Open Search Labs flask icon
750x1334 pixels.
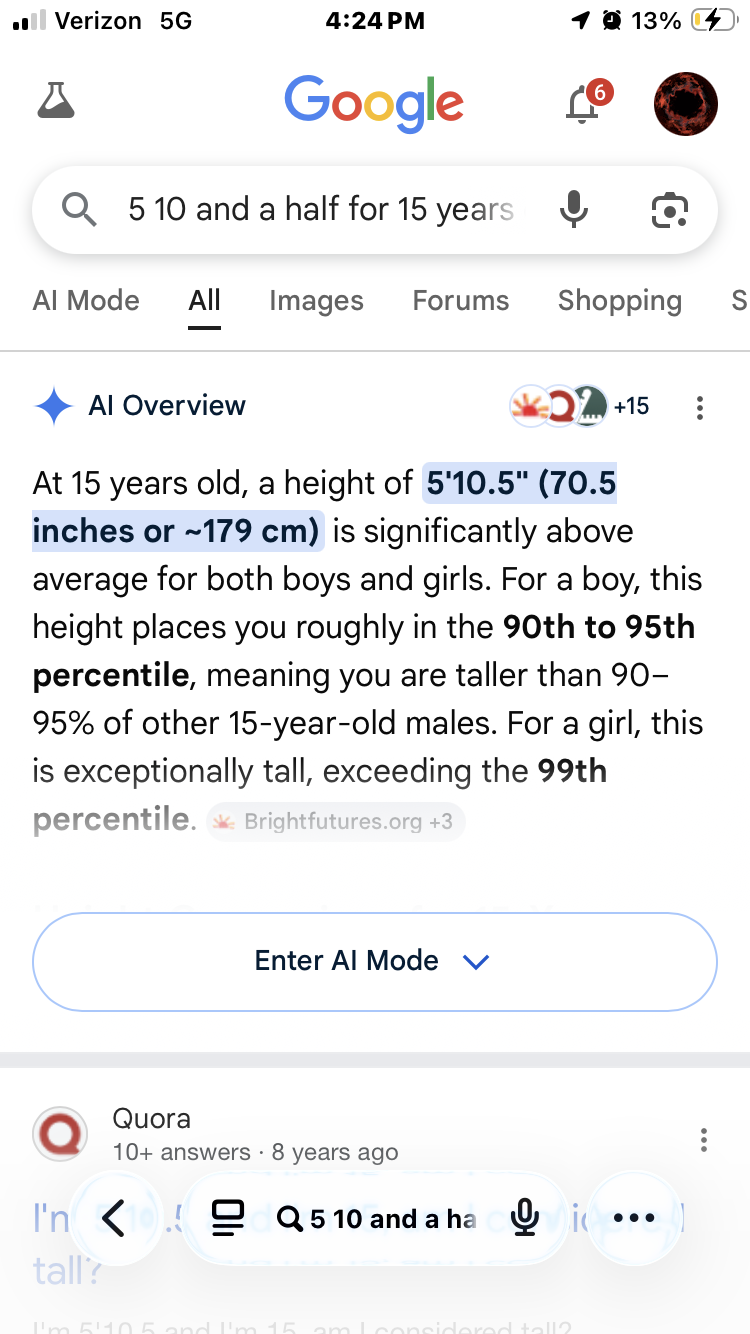click(56, 102)
